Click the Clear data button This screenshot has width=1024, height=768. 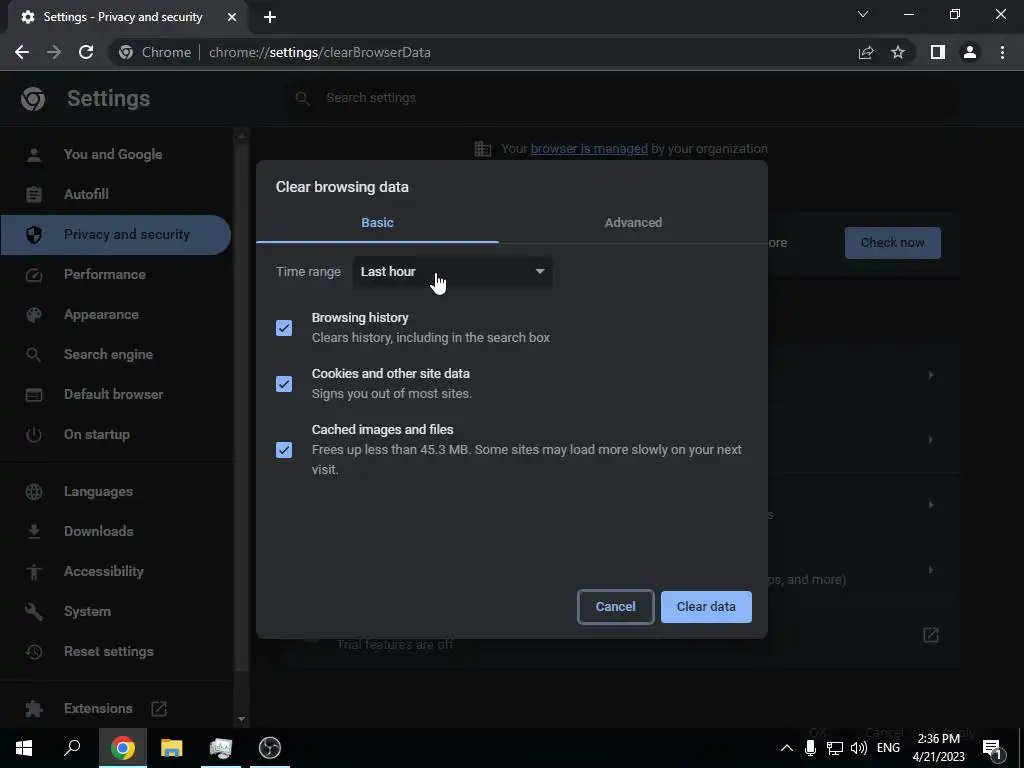tap(706, 607)
